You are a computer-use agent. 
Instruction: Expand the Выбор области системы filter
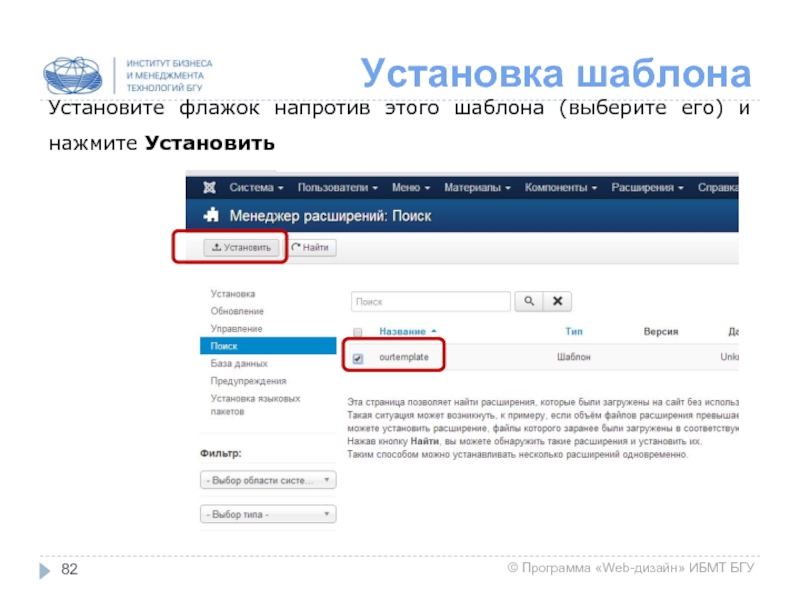point(268,480)
